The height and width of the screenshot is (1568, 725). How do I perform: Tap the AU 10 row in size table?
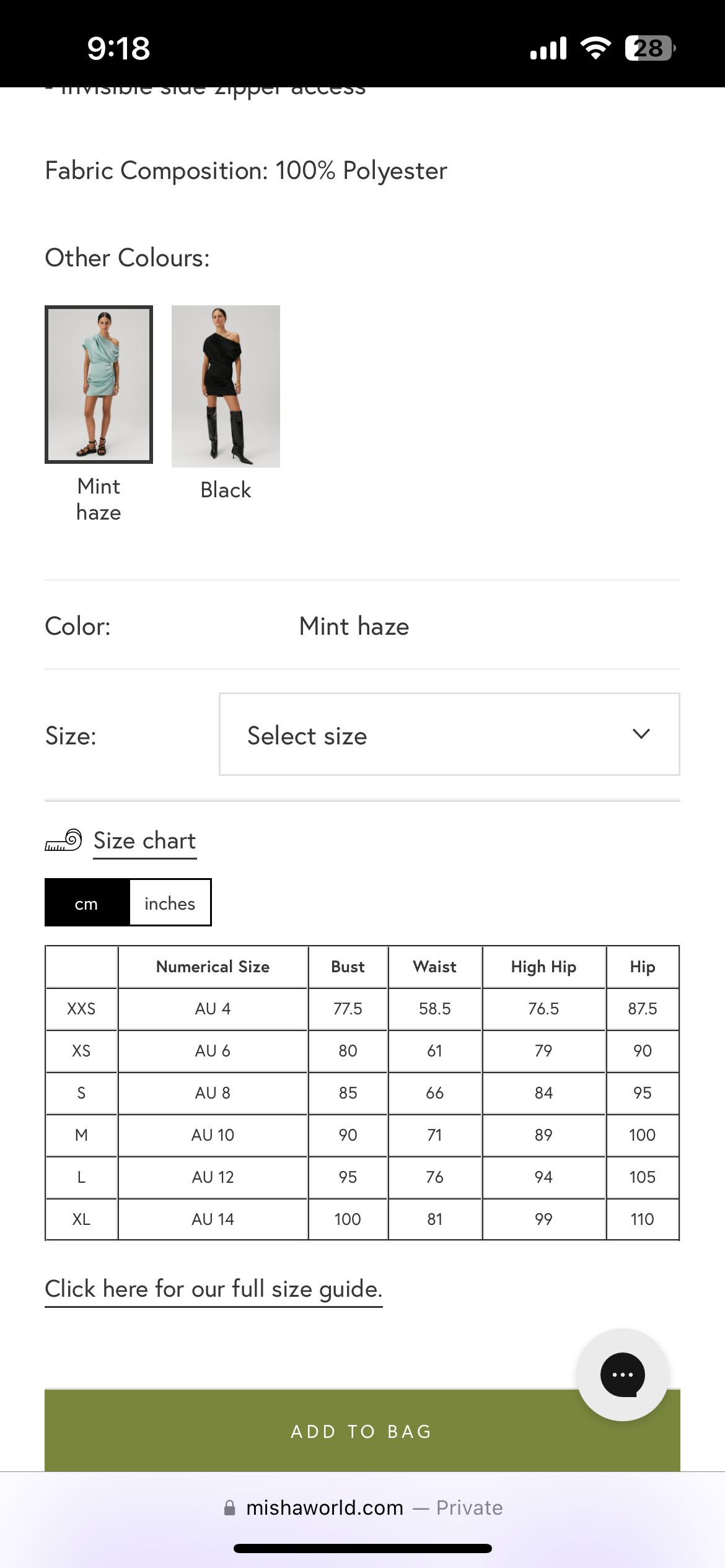click(213, 1135)
